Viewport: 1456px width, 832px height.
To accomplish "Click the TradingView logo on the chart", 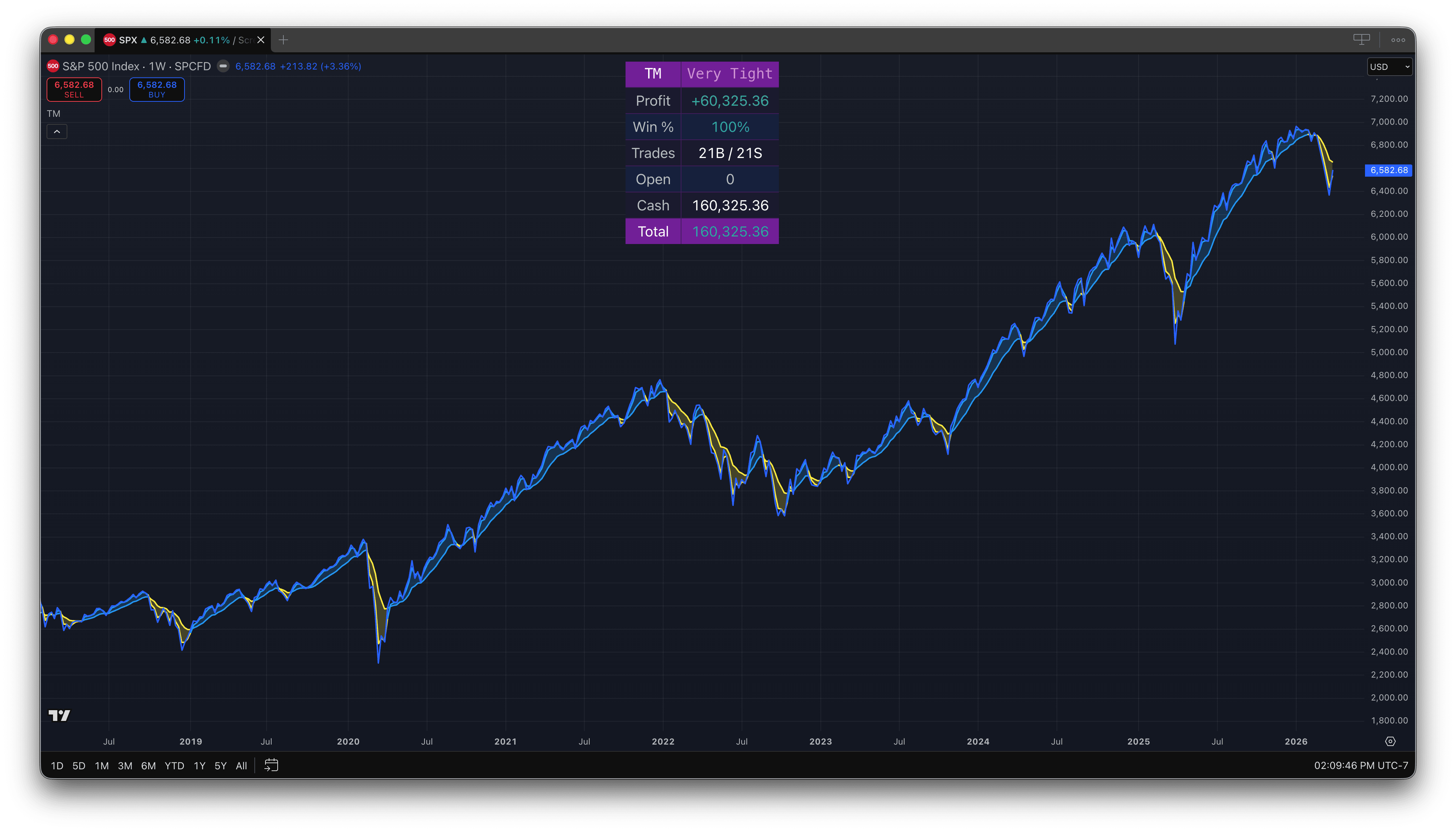I will (59, 716).
